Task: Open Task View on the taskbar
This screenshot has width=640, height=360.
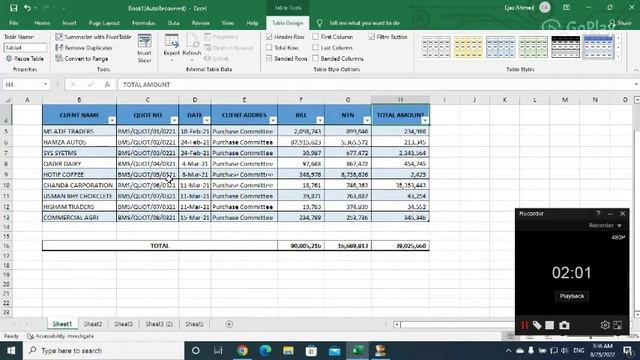Action: (x=218, y=351)
